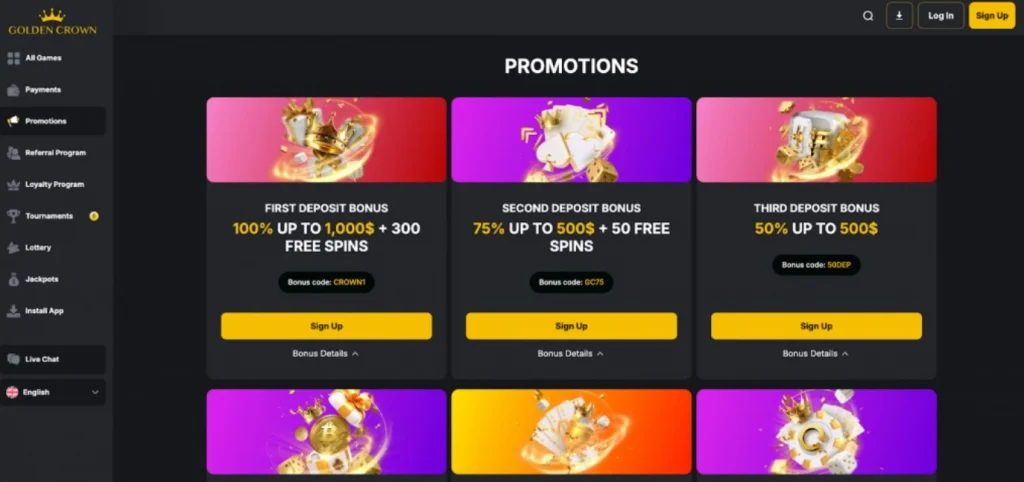Collapse Bonus Details under Second Deposit Bonus
Viewport: 1024px width, 482px height.
click(571, 353)
